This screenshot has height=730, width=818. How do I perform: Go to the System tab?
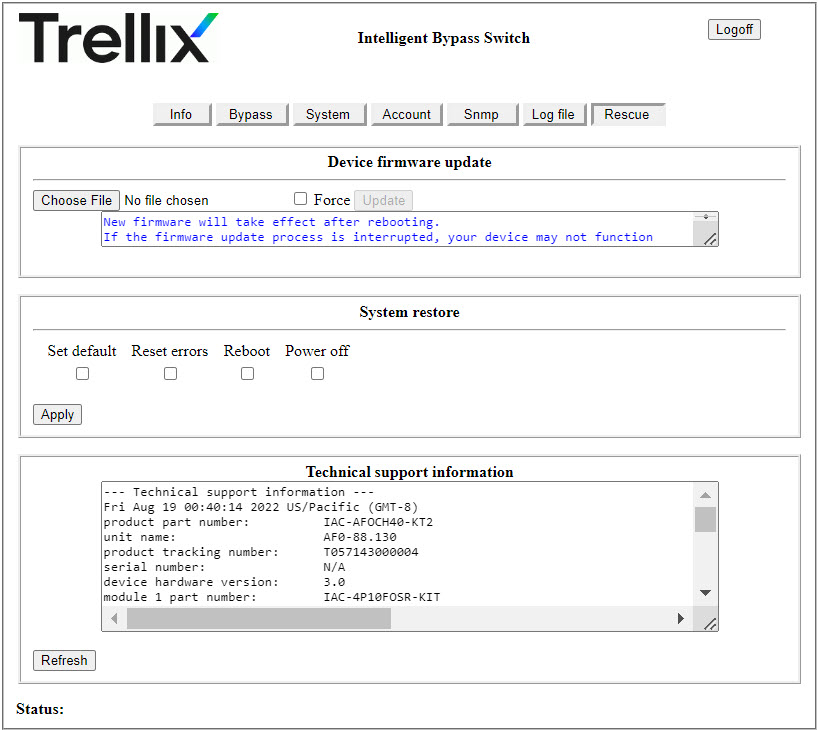[328, 114]
